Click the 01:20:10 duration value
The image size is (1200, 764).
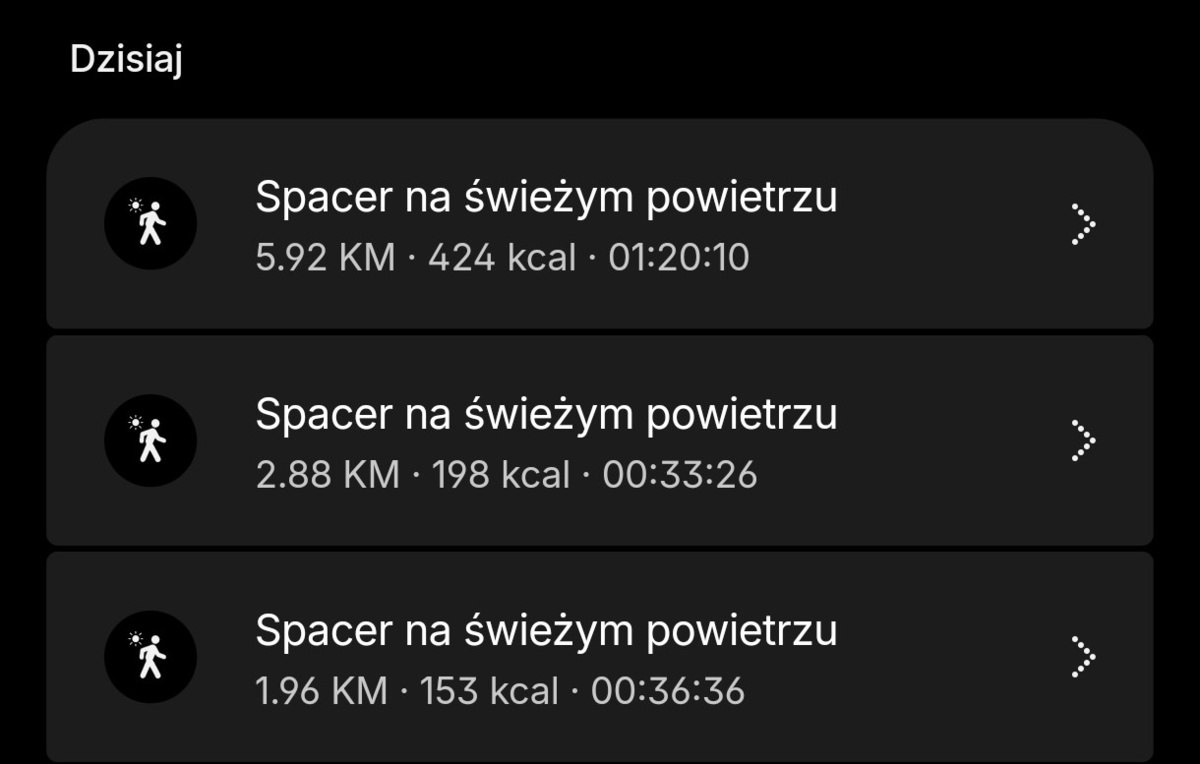(x=678, y=259)
